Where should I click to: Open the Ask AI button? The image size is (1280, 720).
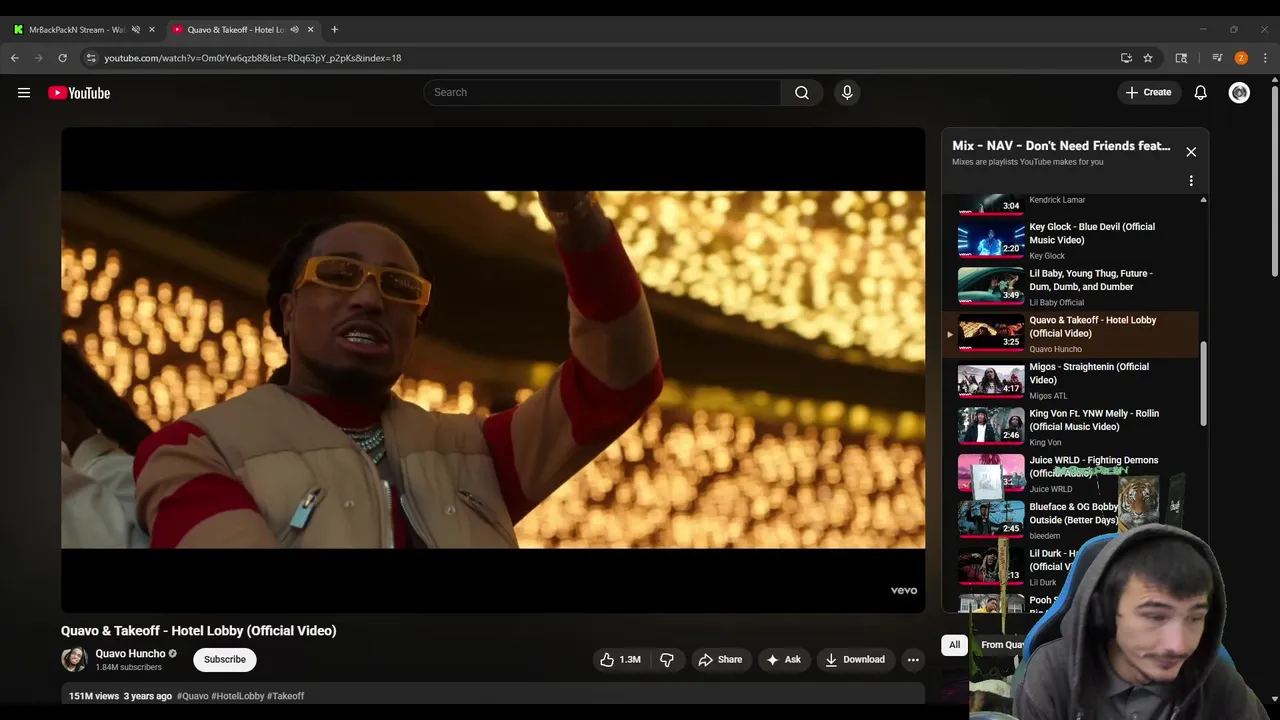coord(783,659)
